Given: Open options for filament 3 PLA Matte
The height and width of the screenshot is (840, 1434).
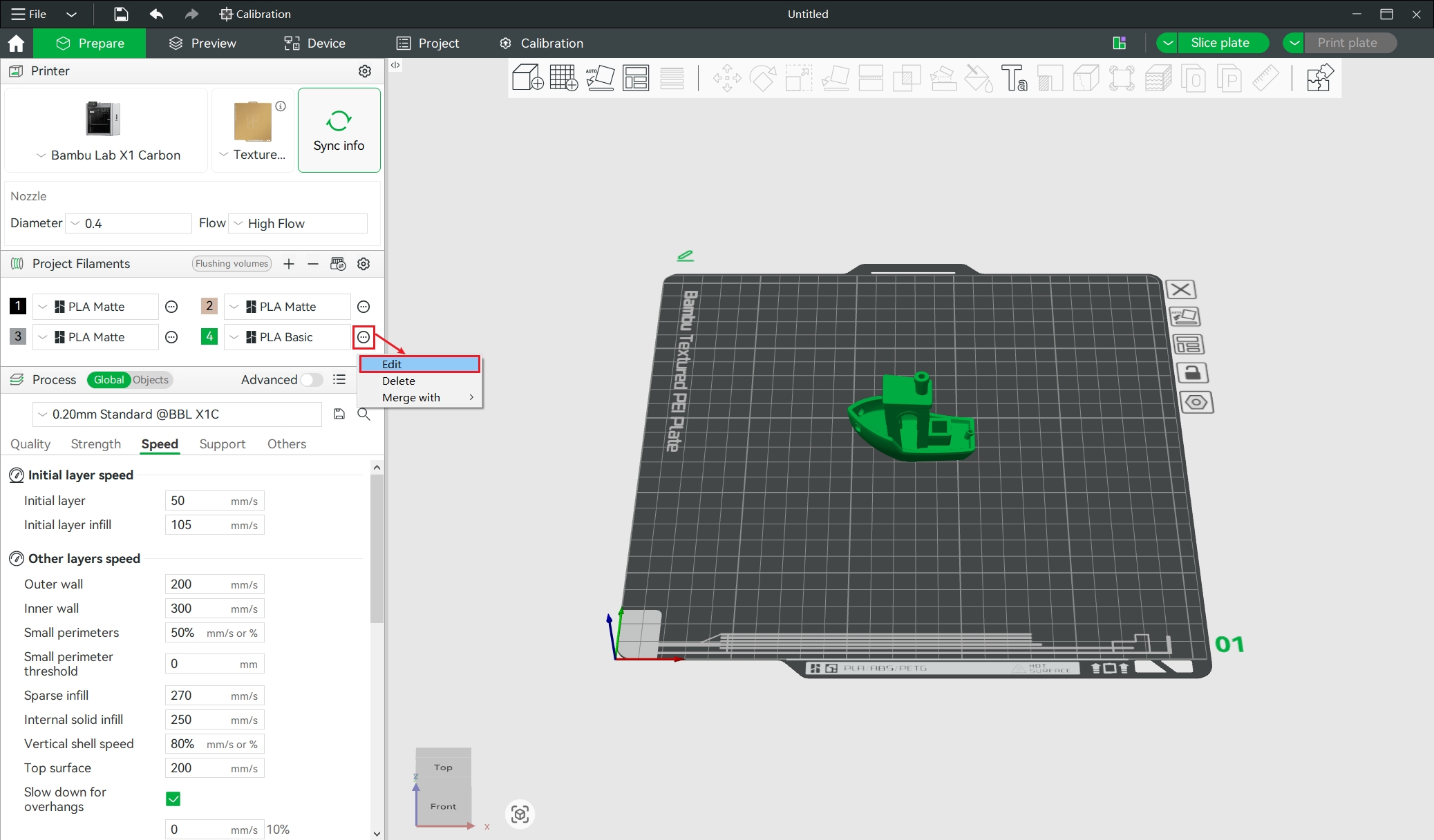Looking at the screenshot, I should click(172, 337).
